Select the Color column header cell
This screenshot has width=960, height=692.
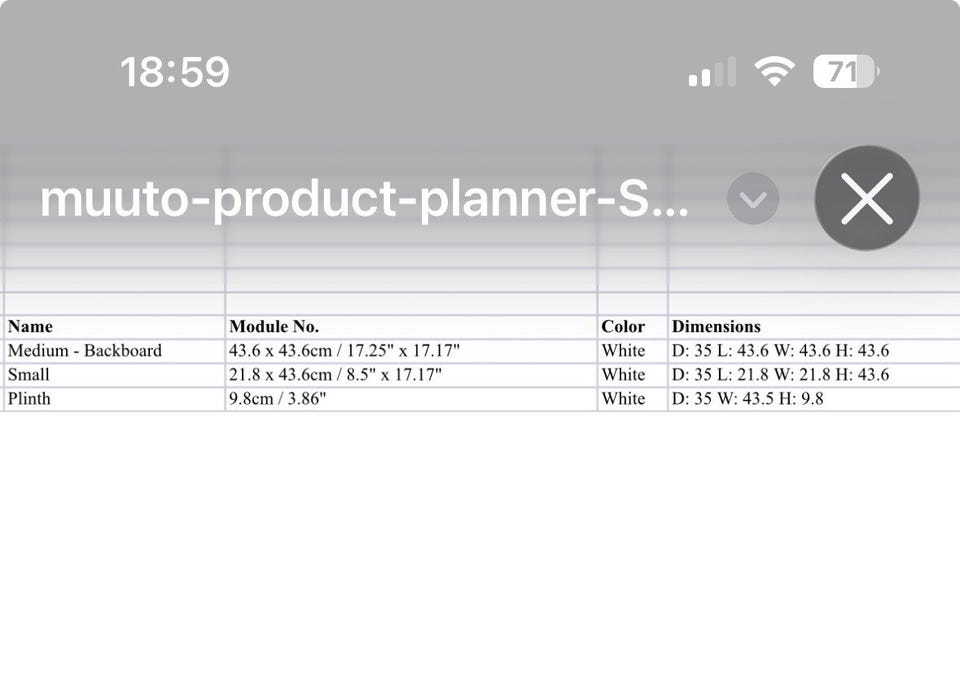coord(623,327)
